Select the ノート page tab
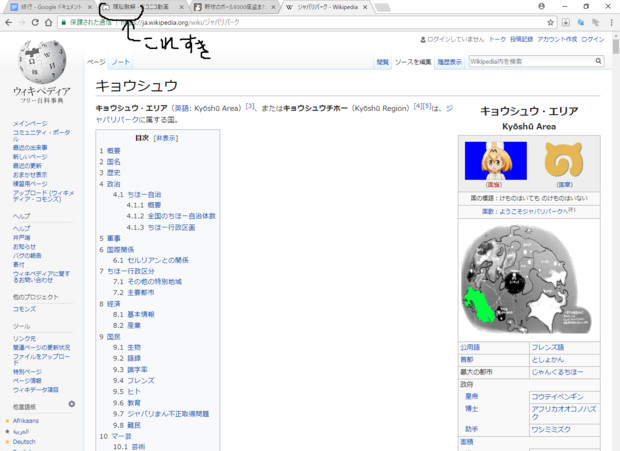The width and height of the screenshot is (620, 451). pos(120,62)
